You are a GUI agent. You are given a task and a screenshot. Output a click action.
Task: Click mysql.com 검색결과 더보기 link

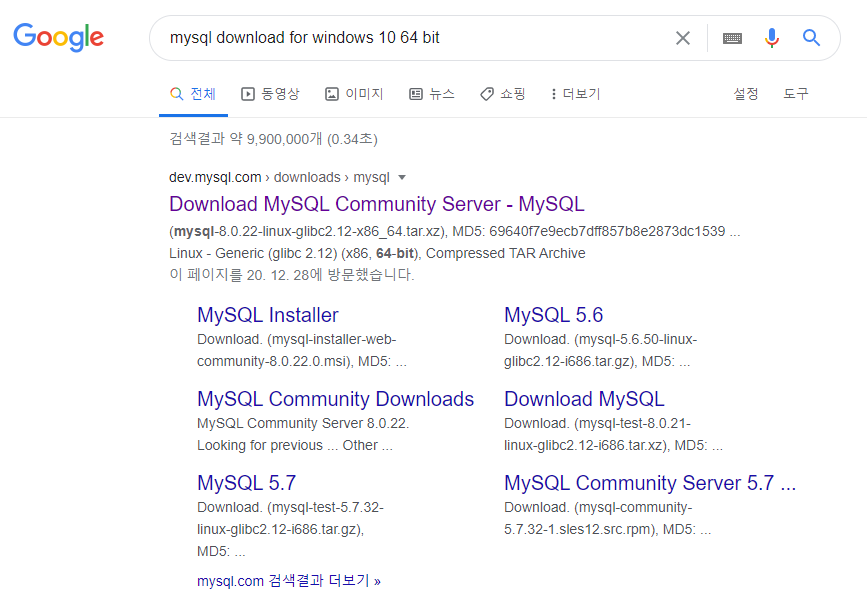289,581
